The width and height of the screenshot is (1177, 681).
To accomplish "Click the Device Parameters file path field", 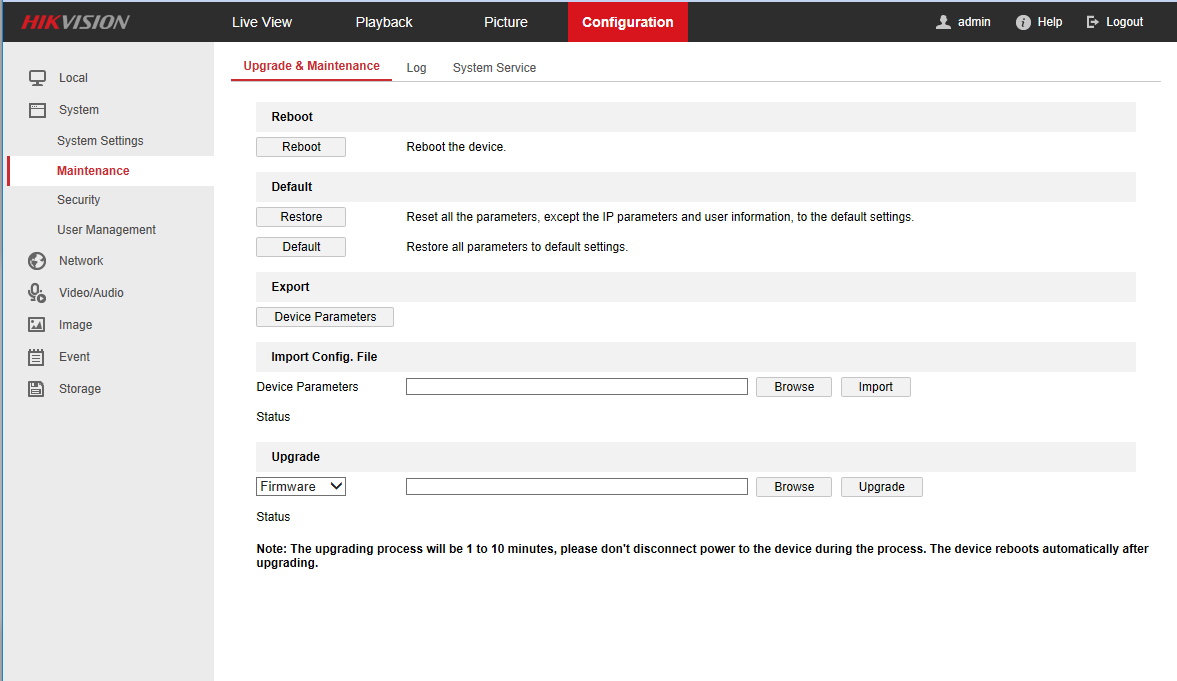I will tap(576, 386).
